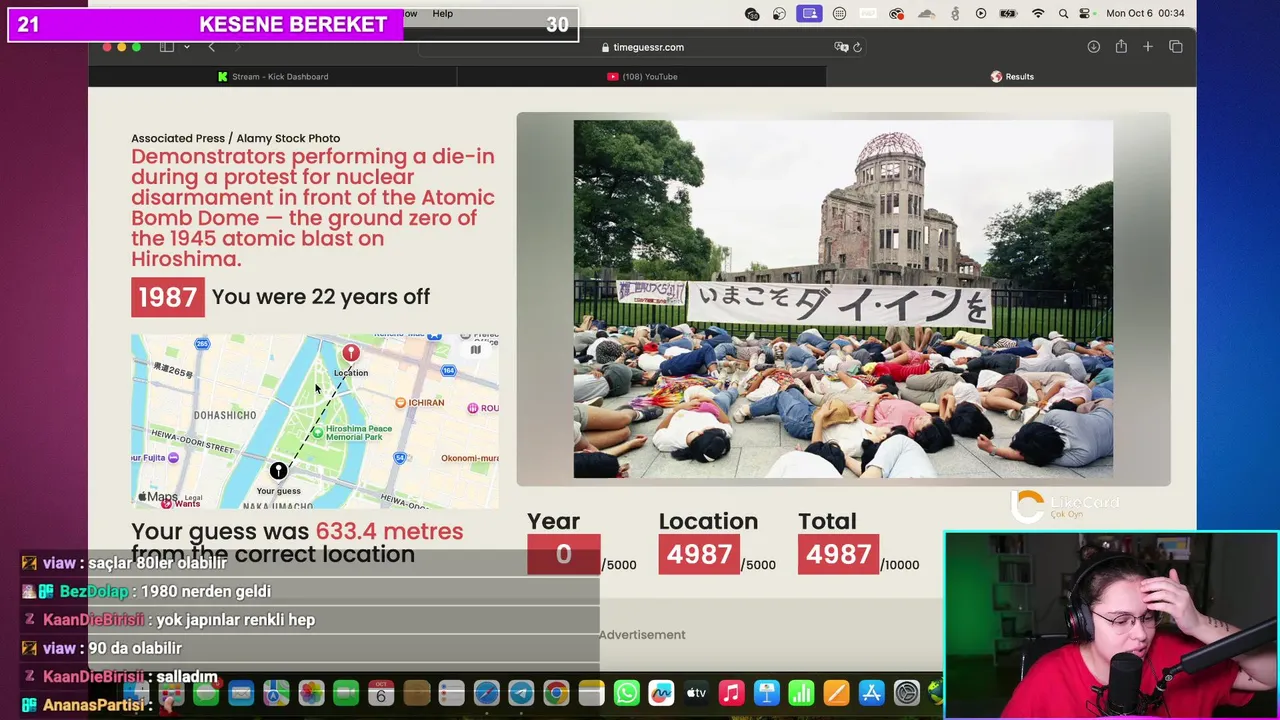Select the Results tab
The height and width of the screenshot is (720, 1280).
(x=1011, y=76)
